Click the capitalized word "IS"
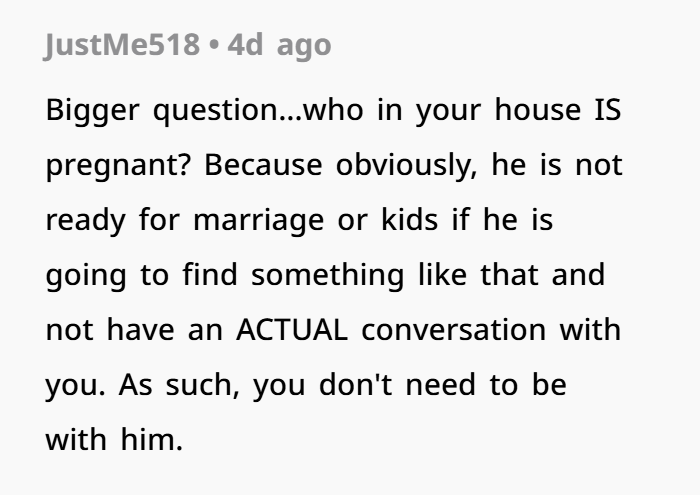This screenshot has height=495, width=700. tap(600, 110)
